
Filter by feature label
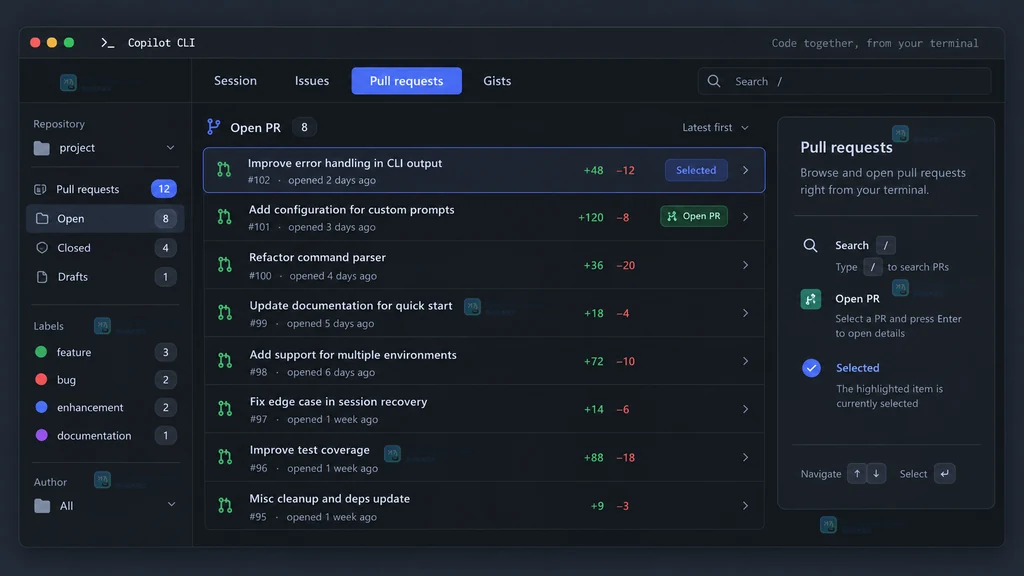pos(104,353)
